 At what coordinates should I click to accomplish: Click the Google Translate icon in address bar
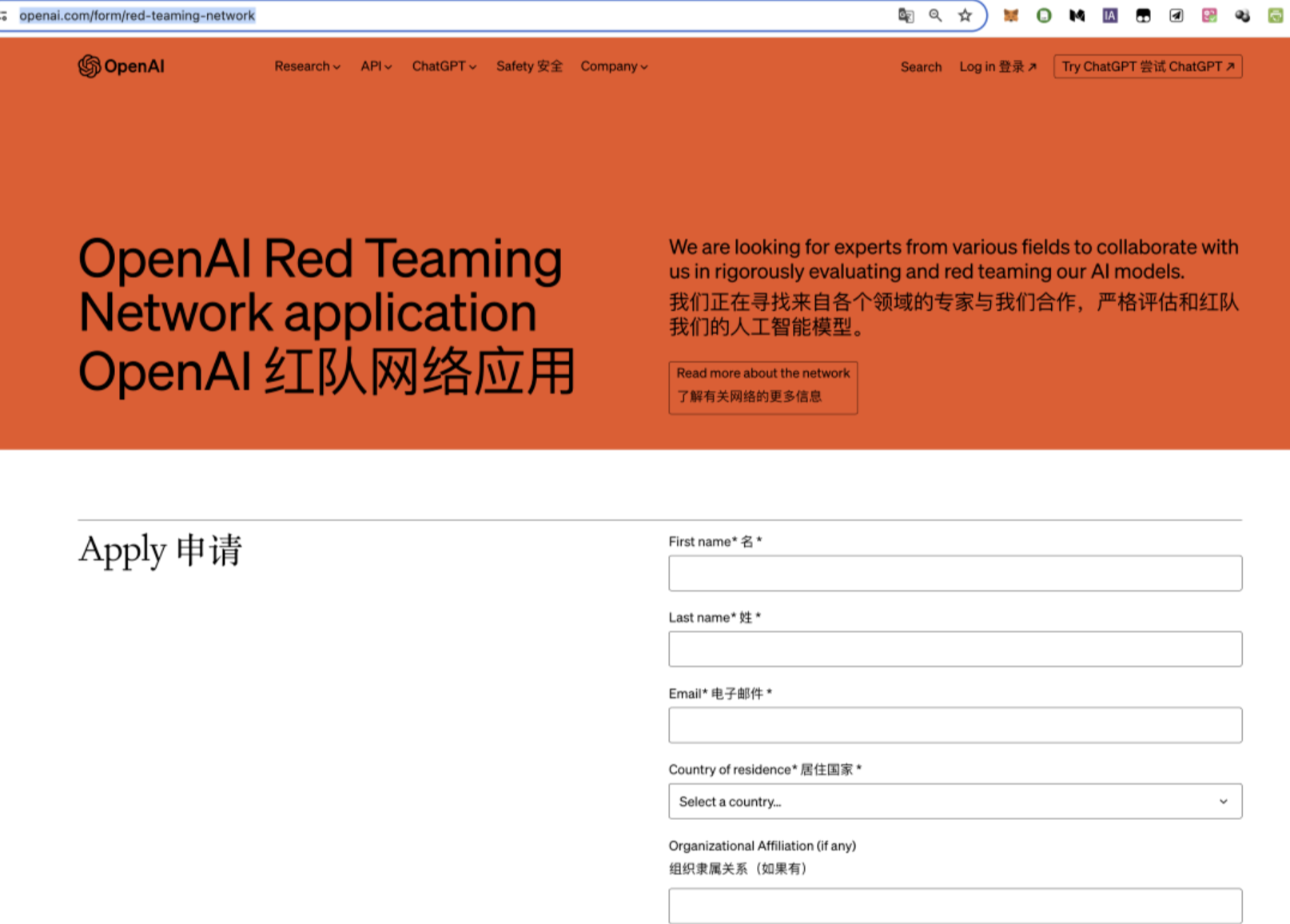(x=906, y=15)
